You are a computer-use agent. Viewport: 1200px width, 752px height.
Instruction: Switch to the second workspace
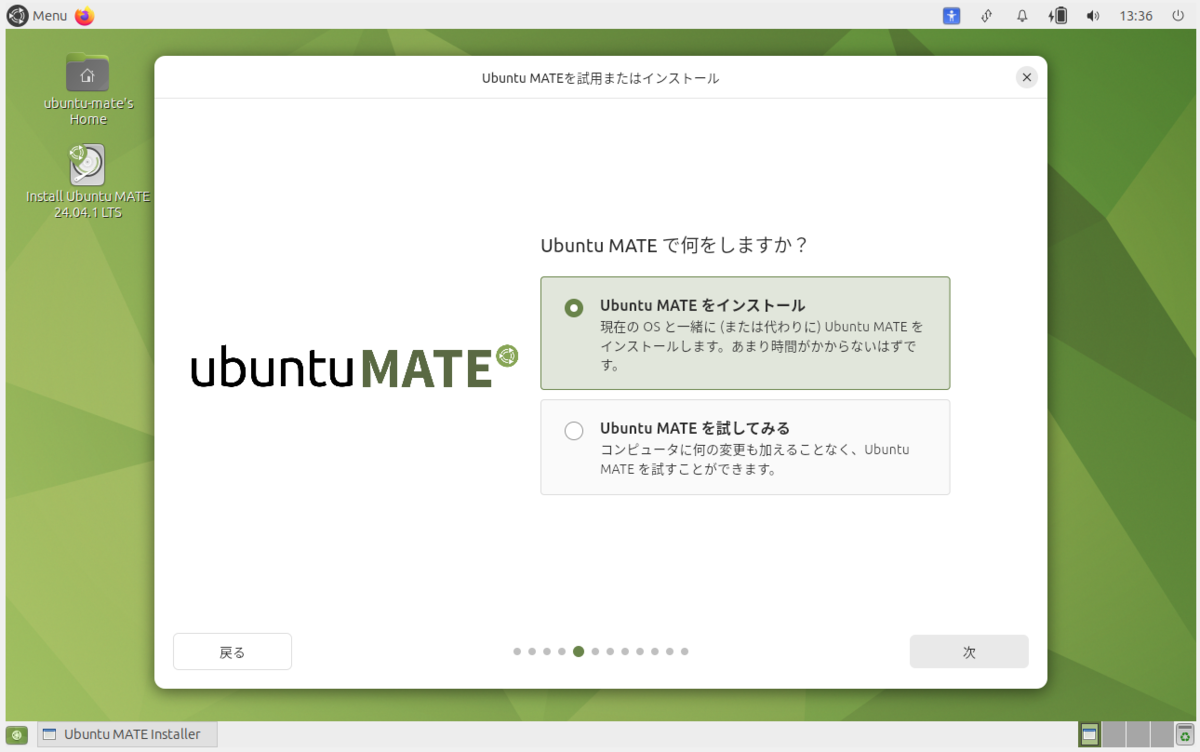click(1113, 734)
